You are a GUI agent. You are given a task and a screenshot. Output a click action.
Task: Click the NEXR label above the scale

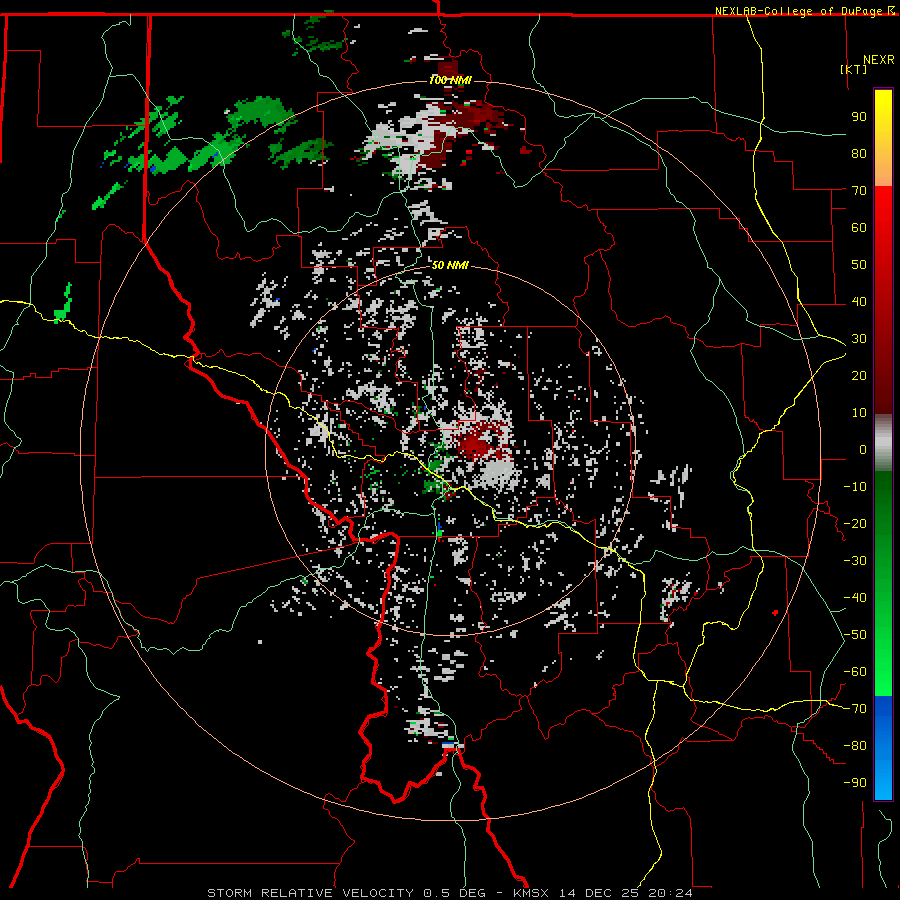[879, 60]
